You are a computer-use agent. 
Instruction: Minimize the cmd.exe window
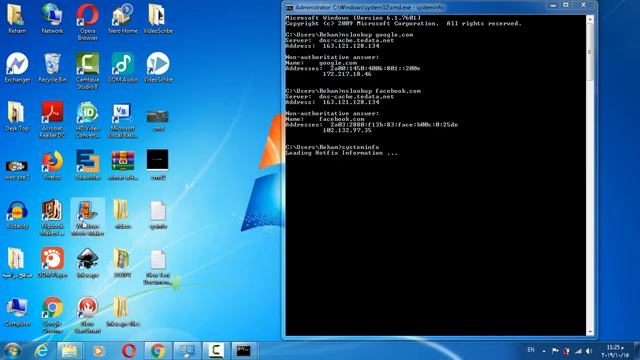pos(553,5)
